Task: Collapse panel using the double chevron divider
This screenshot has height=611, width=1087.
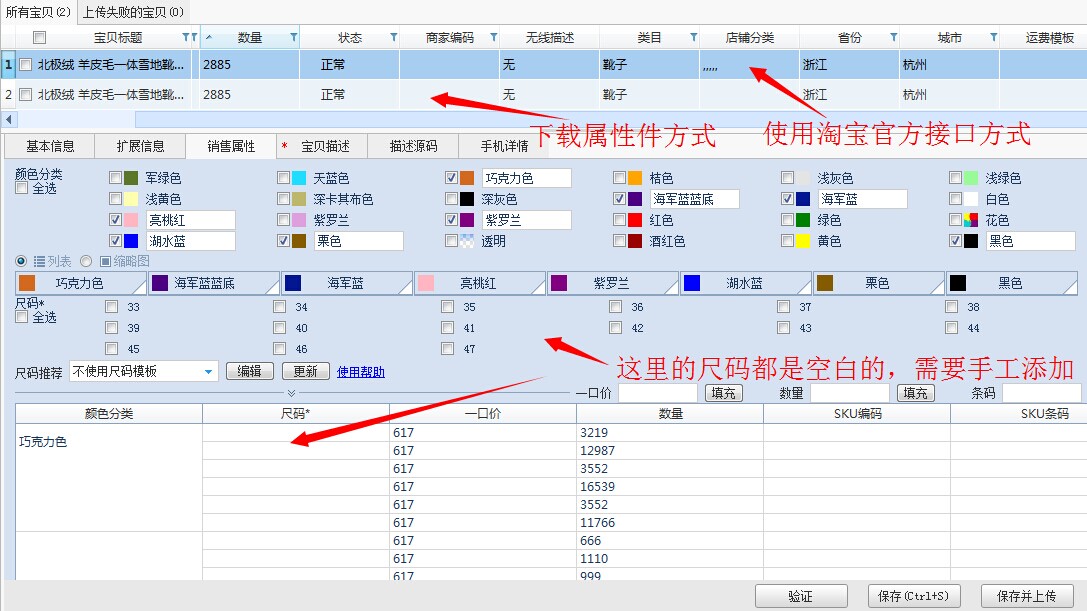Action: (x=291, y=394)
